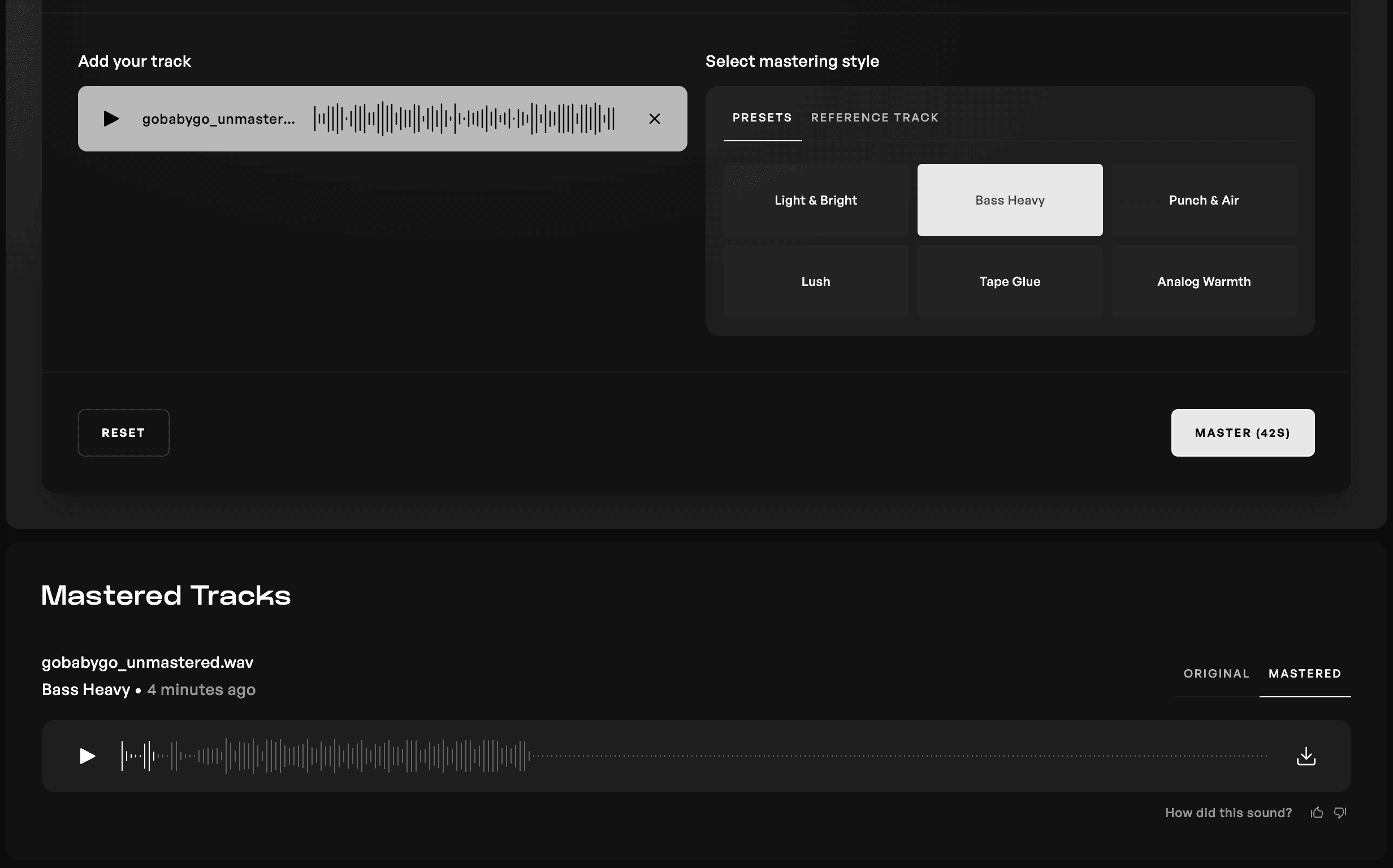Select the PRESETS tab
This screenshot has width=1393, height=868.
pyautogui.click(x=762, y=118)
